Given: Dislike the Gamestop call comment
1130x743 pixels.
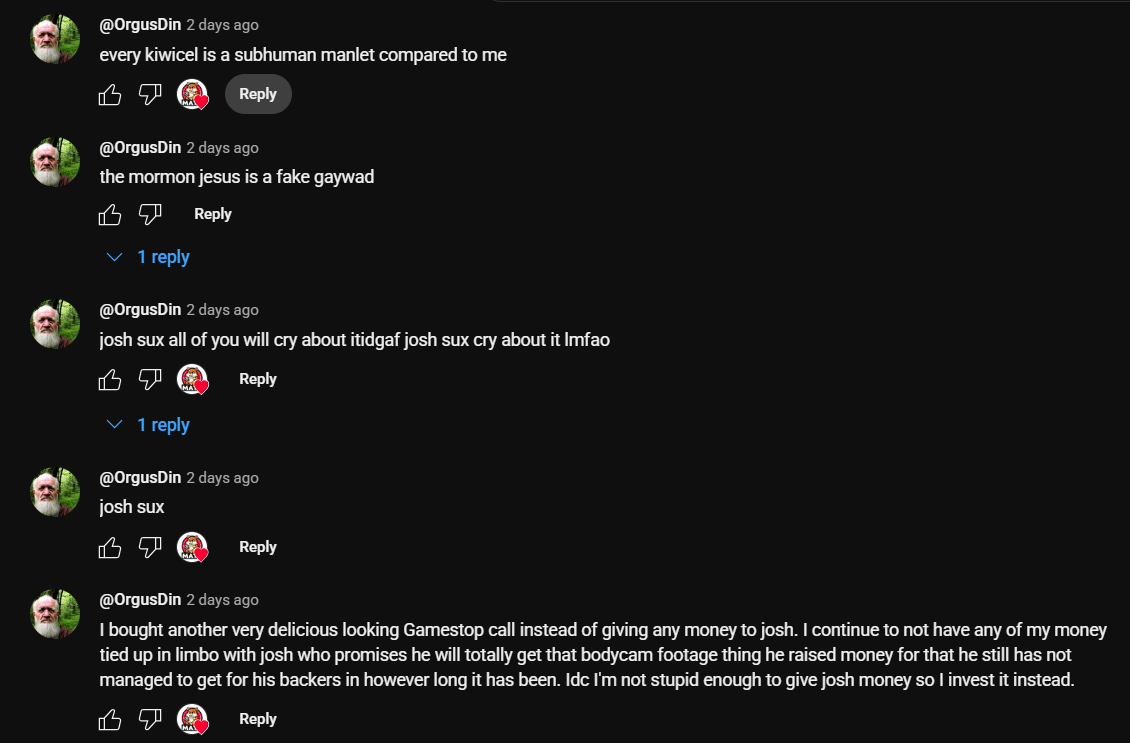Looking at the screenshot, I should [x=150, y=719].
